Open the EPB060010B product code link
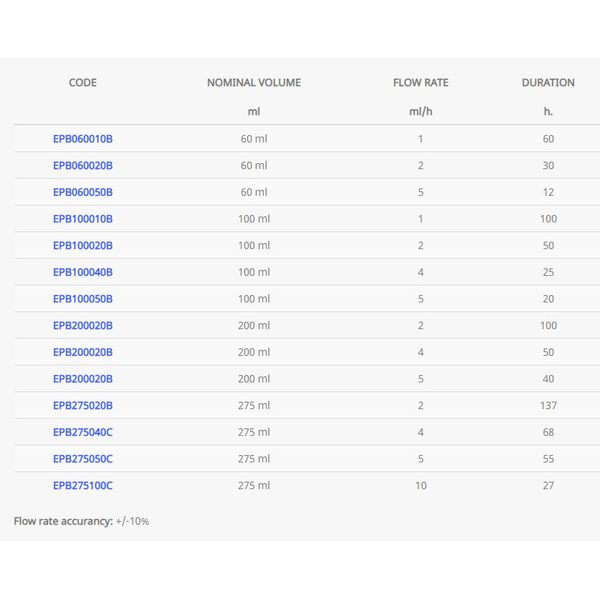 click(83, 139)
